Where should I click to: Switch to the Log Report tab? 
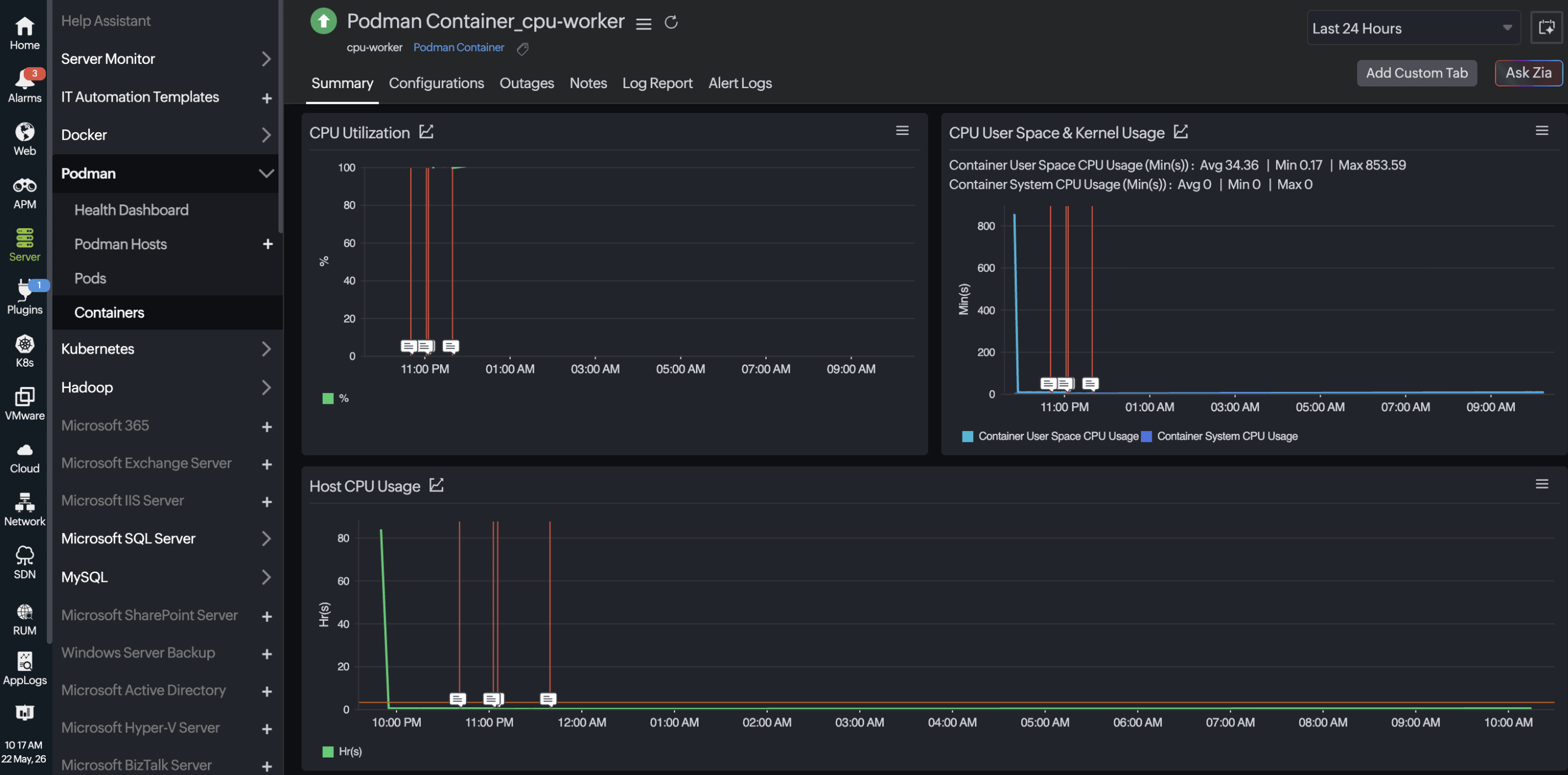pyautogui.click(x=657, y=84)
